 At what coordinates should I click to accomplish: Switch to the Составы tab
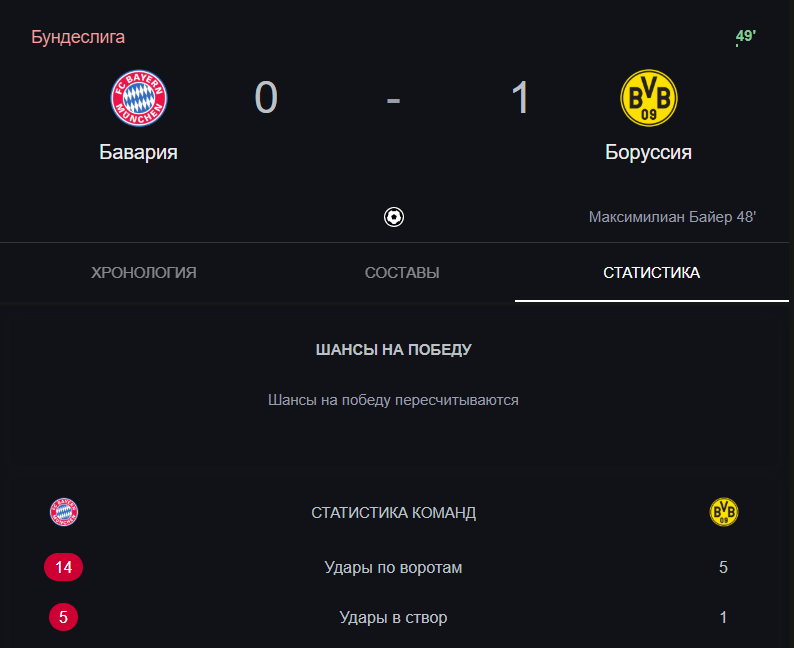point(402,273)
